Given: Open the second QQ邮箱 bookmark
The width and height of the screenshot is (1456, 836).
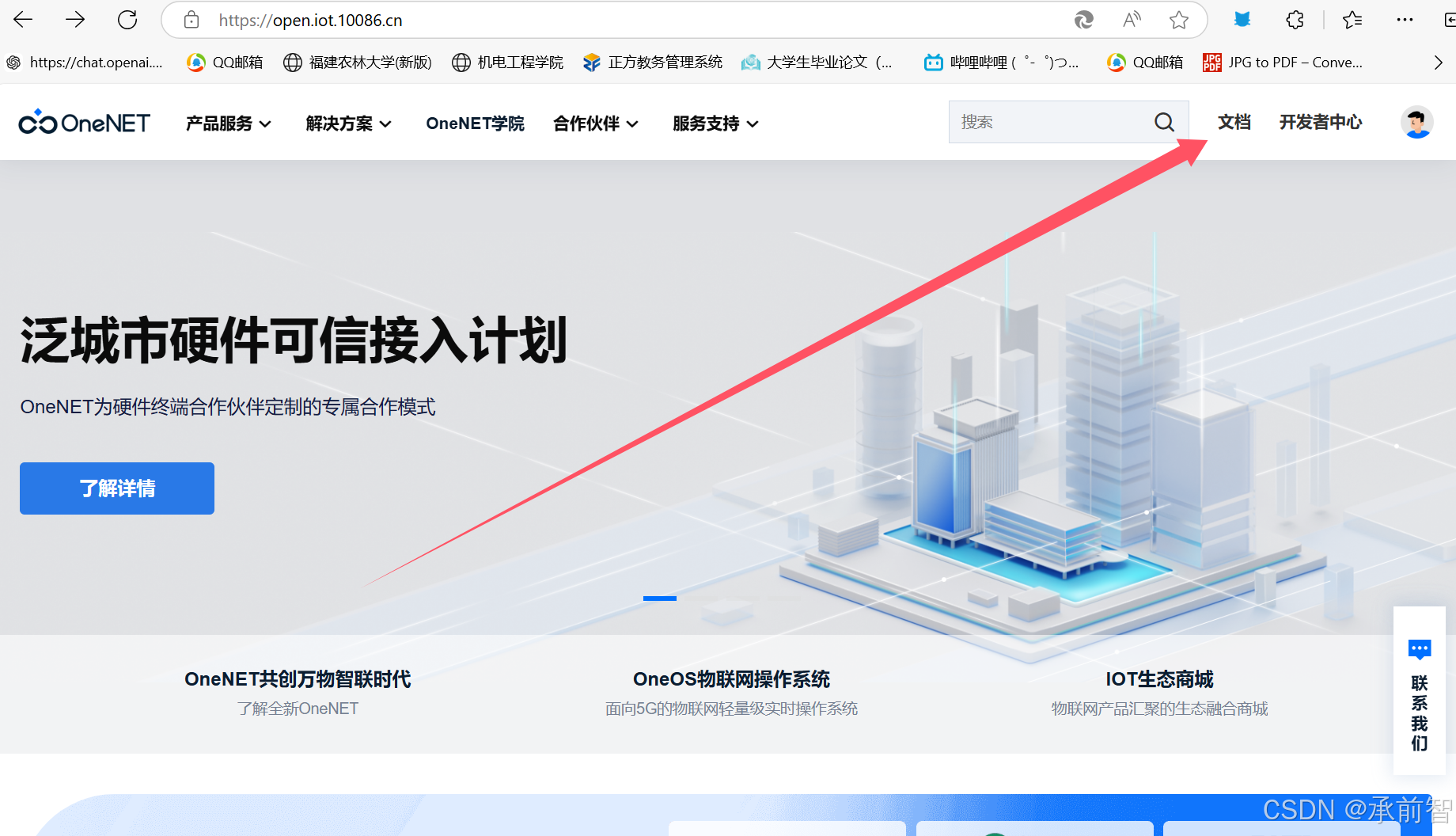Looking at the screenshot, I should pos(1145,63).
